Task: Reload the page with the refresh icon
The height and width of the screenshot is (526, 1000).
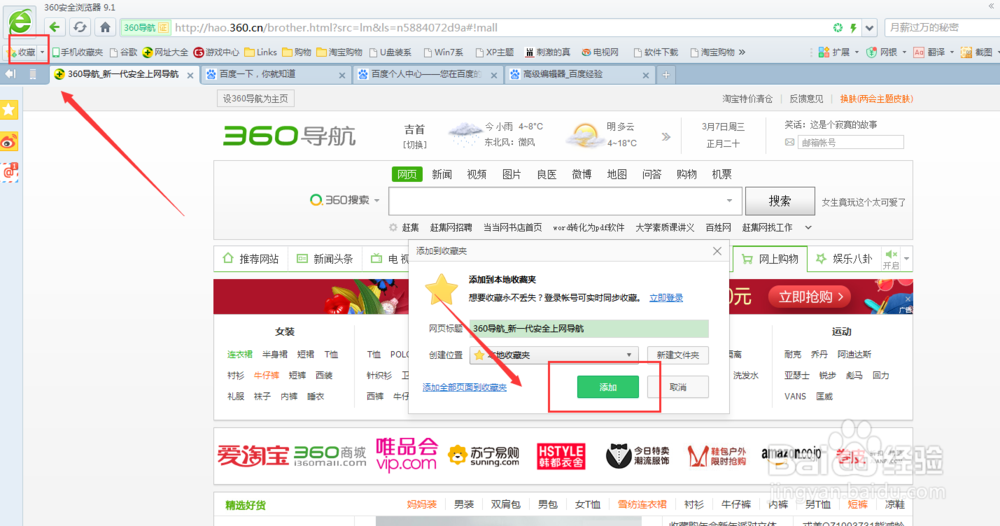Action: pyautogui.click(x=80, y=27)
